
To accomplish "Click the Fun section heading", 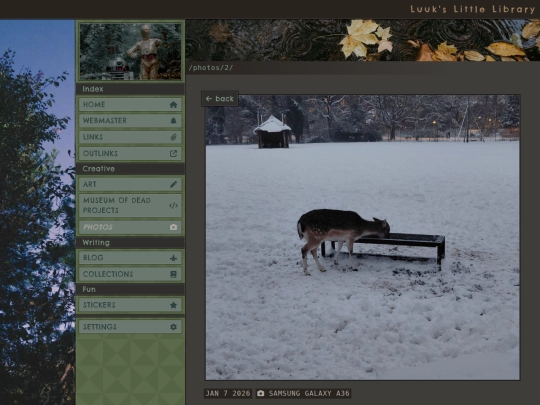I will click(x=89, y=290).
